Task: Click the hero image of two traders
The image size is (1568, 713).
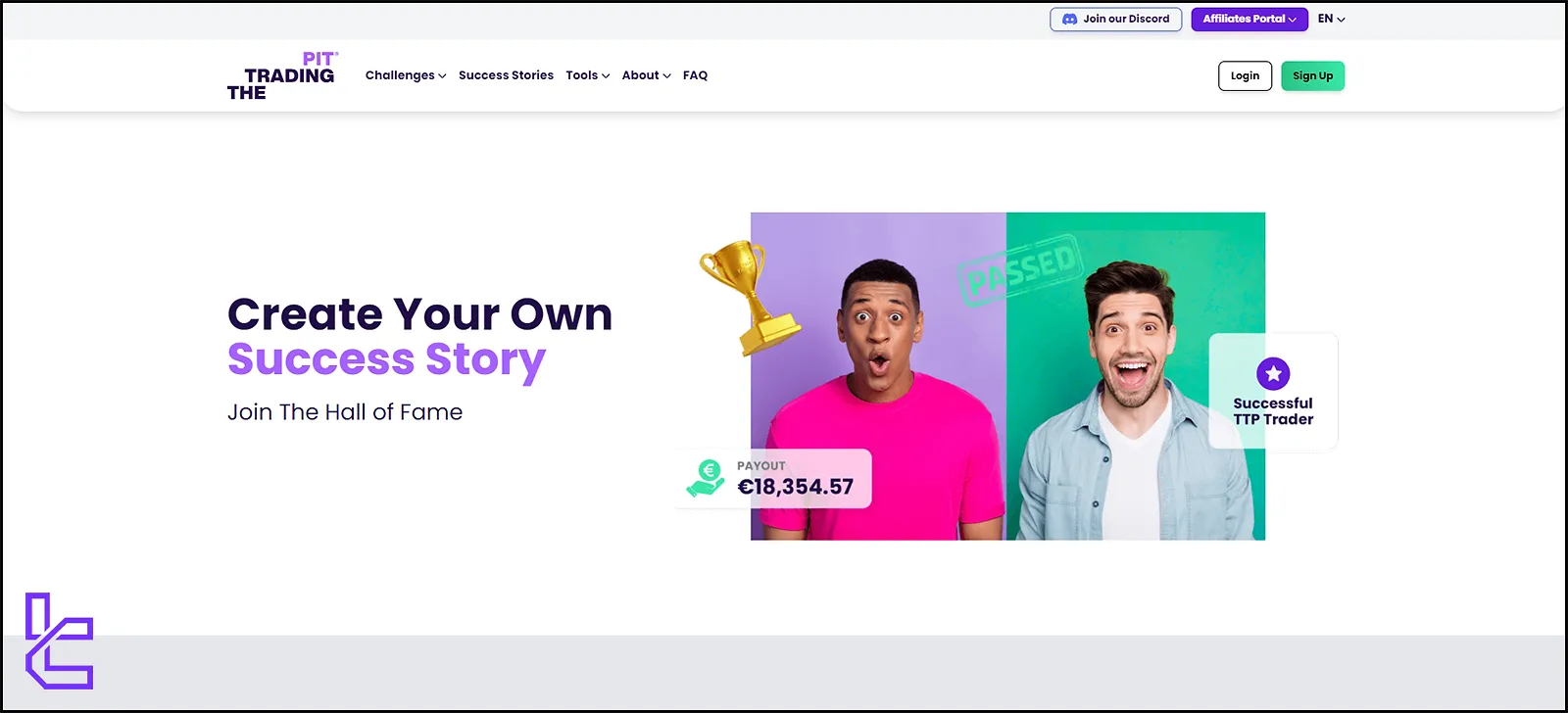Action: click(1007, 376)
